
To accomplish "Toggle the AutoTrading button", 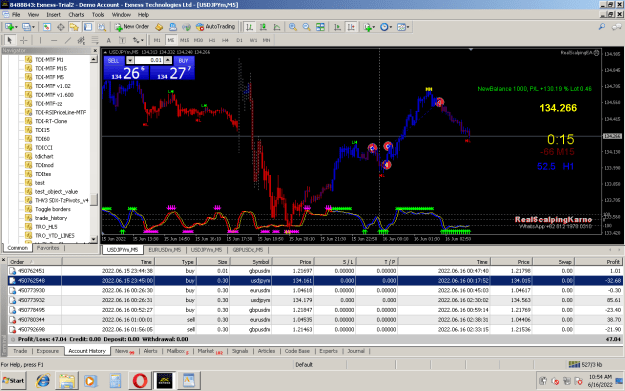I will [215, 27].
